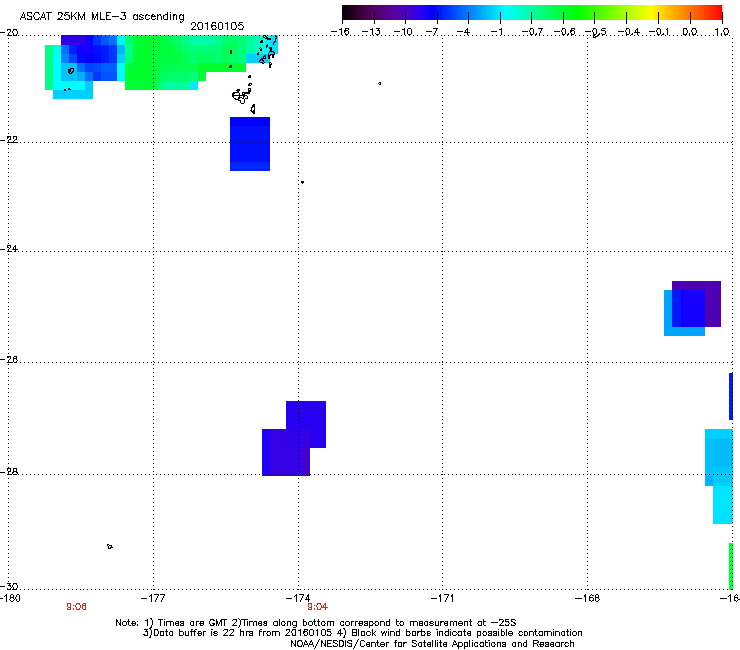Click the "ASCAT 25KM MLE-3 ascending" title
The height and width of the screenshot is (650, 740).
click(x=102, y=16)
